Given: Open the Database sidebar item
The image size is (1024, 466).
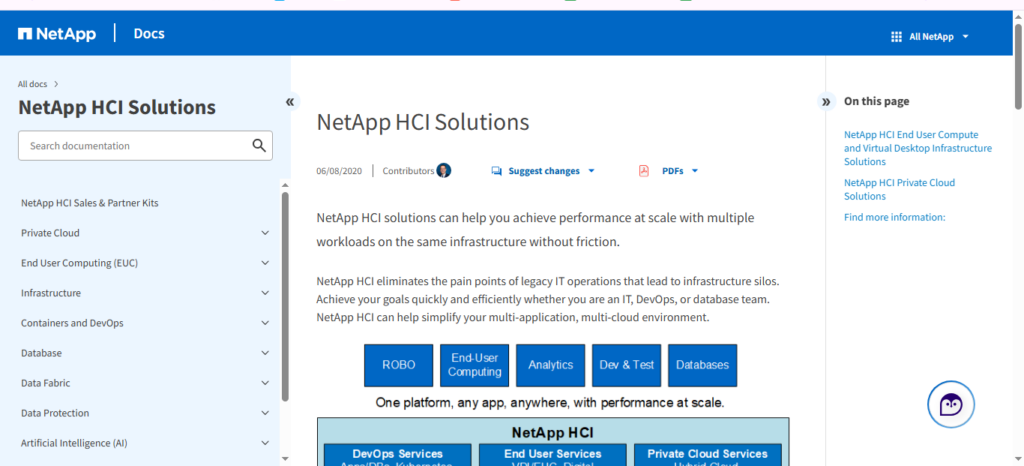Looking at the screenshot, I should 41,353.
